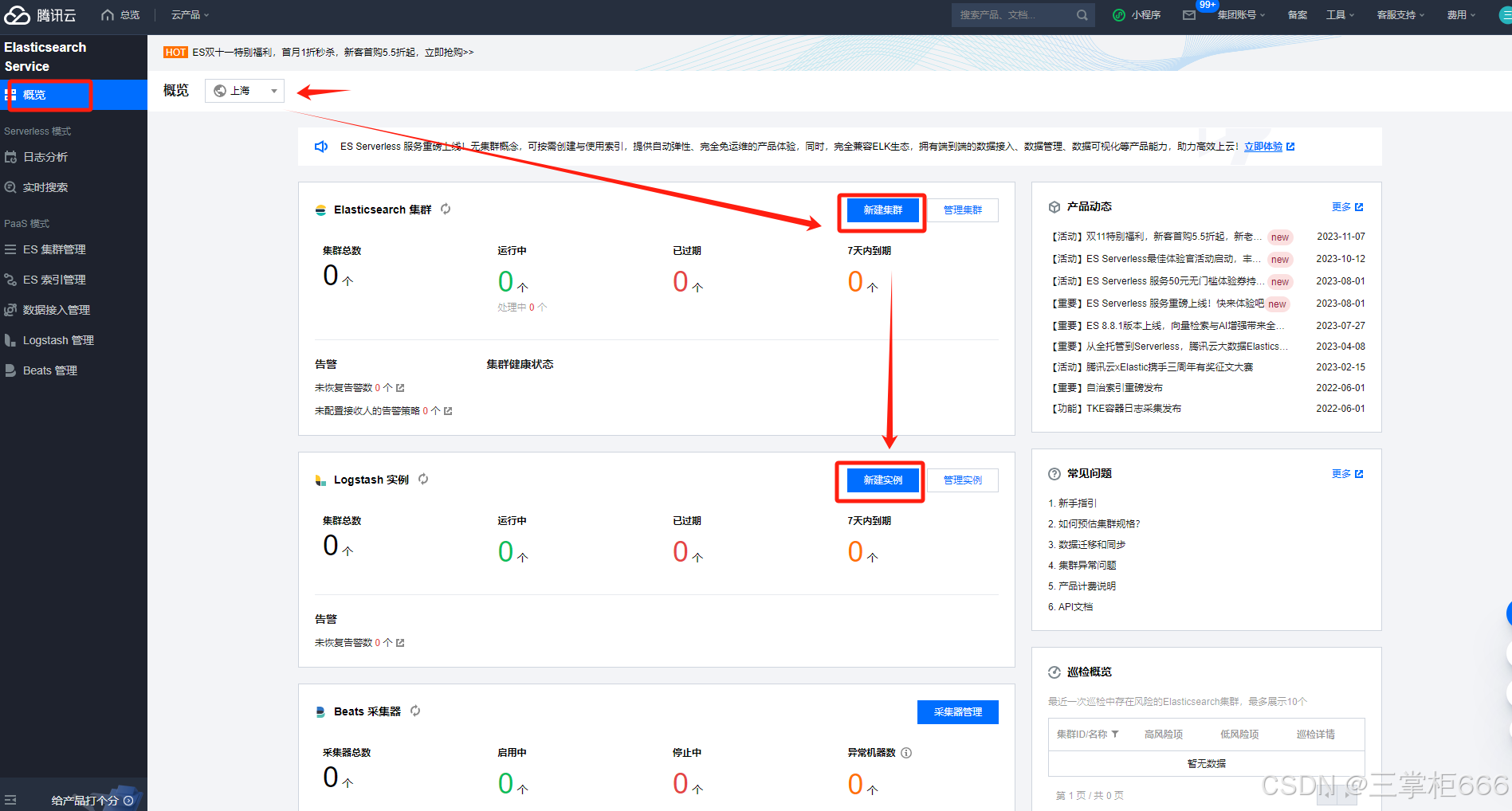
Task: Collapse the sidebar with the bottom-left menu icon
Action: [x=10, y=800]
